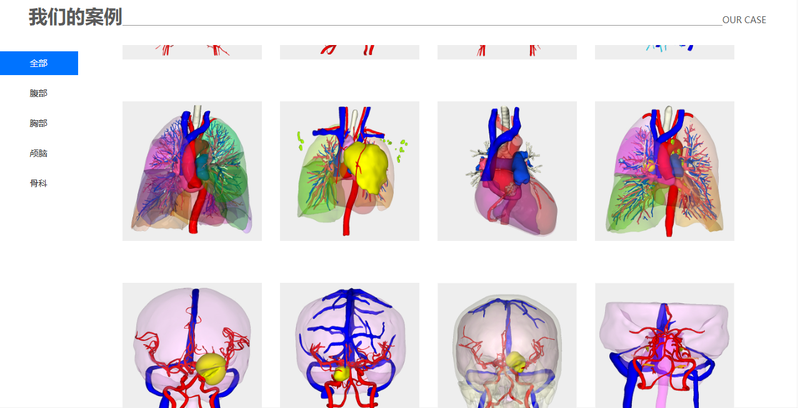Open lung model with pink and green lobes
The image size is (800, 408).
[x=664, y=171]
